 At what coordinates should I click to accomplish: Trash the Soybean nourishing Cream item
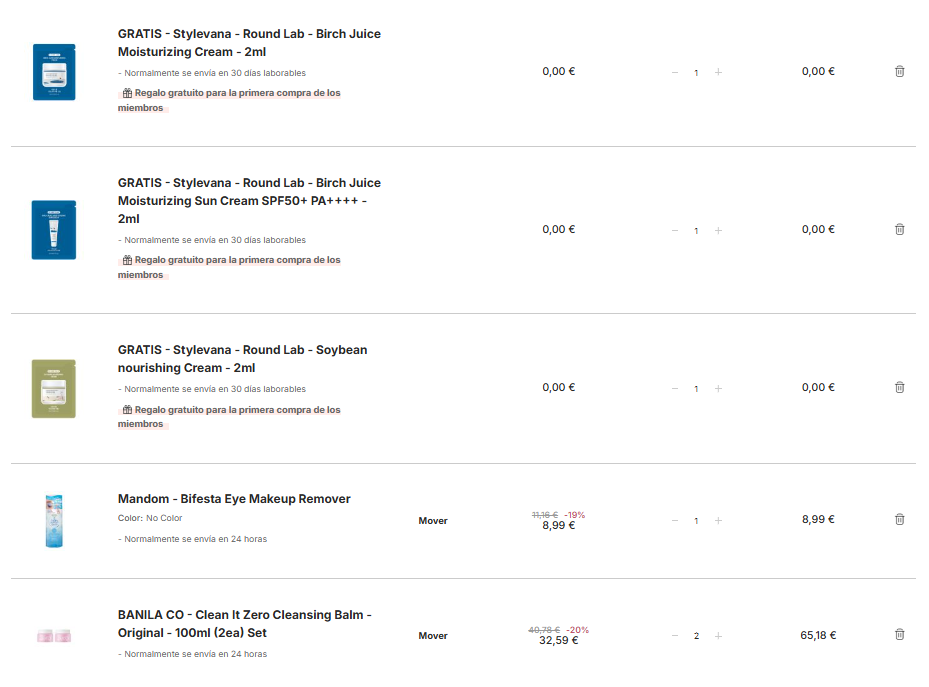tap(899, 388)
